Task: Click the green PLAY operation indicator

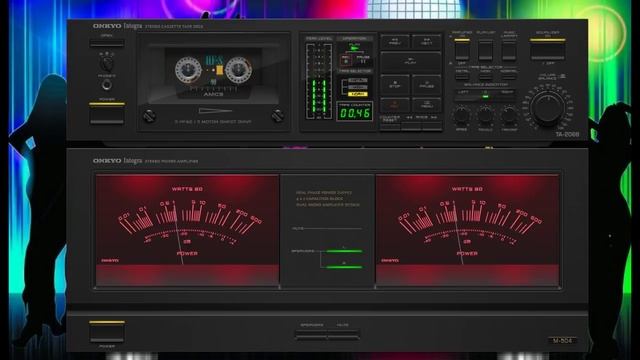Action: click(x=354, y=47)
